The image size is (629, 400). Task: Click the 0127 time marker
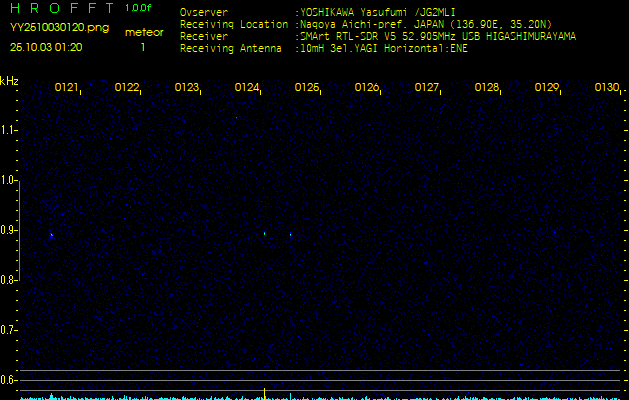(426, 87)
